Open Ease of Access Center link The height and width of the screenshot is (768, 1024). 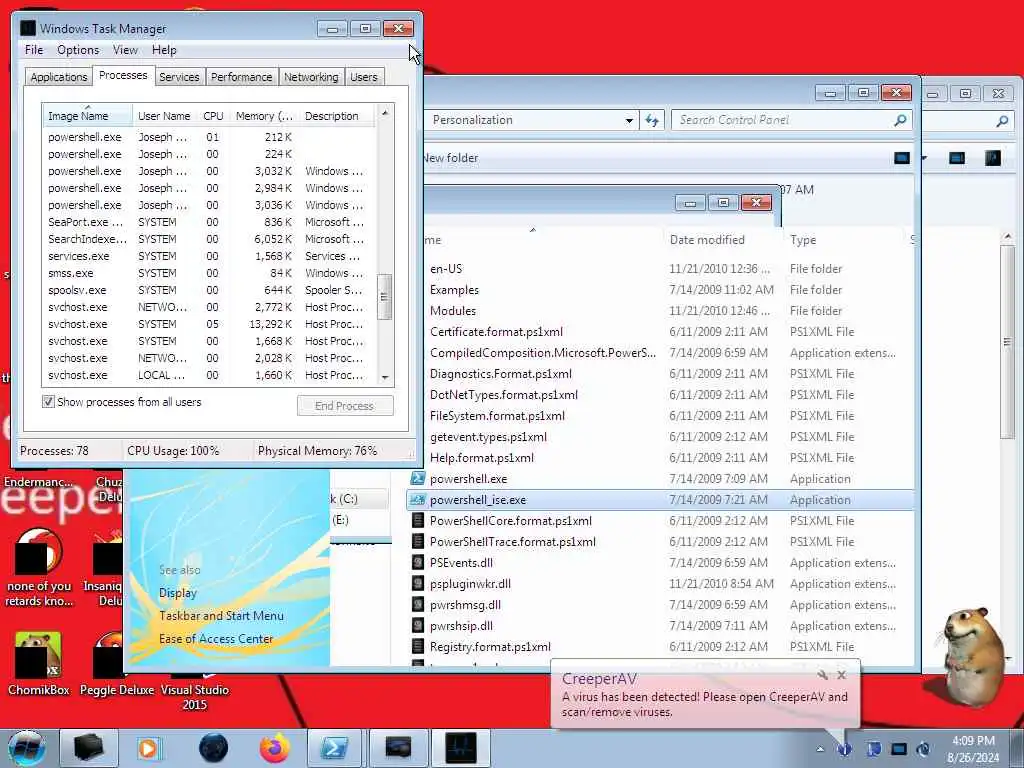(216, 639)
